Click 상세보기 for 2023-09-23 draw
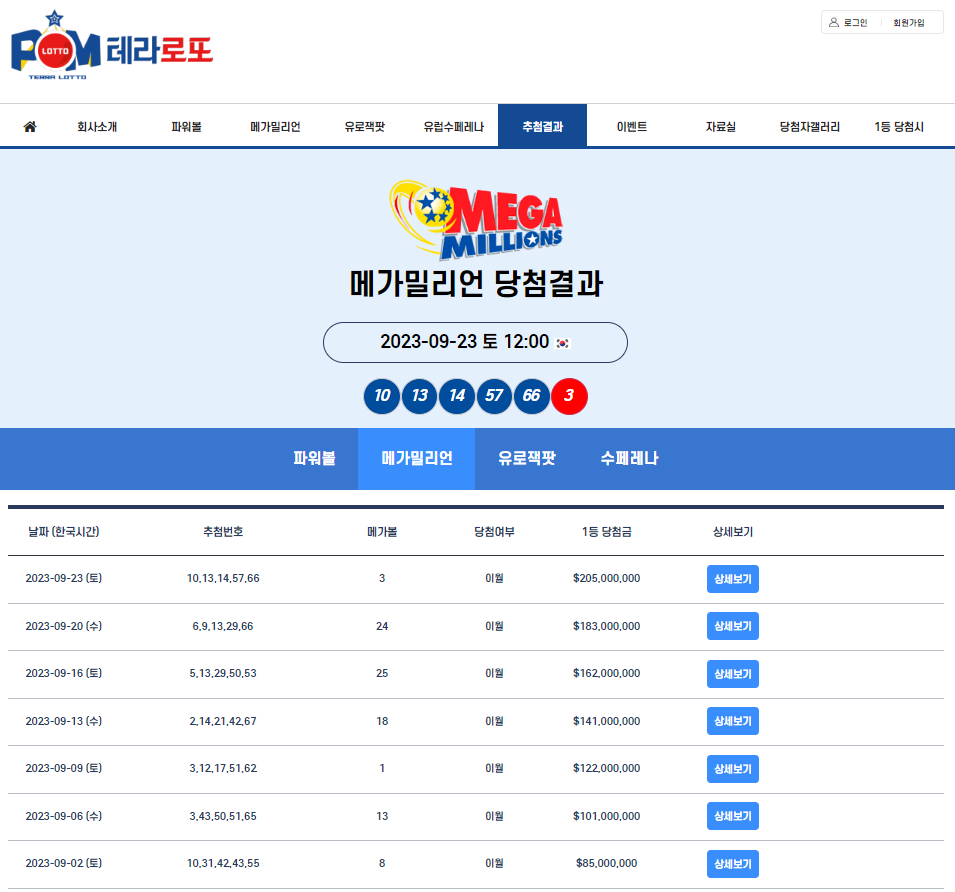Image resolution: width=955 pixels, height=892 pixels. point(733,579)
